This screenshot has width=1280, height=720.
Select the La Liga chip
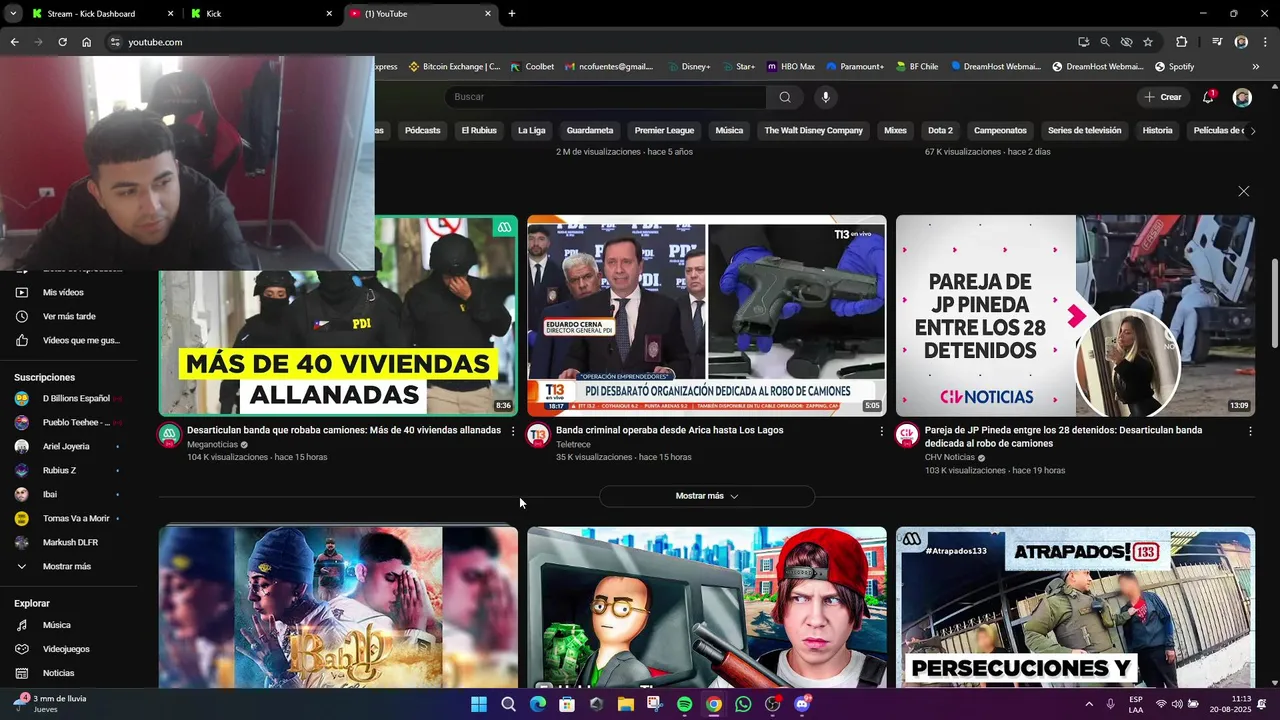pyautogui.click(x=531, y=130)
